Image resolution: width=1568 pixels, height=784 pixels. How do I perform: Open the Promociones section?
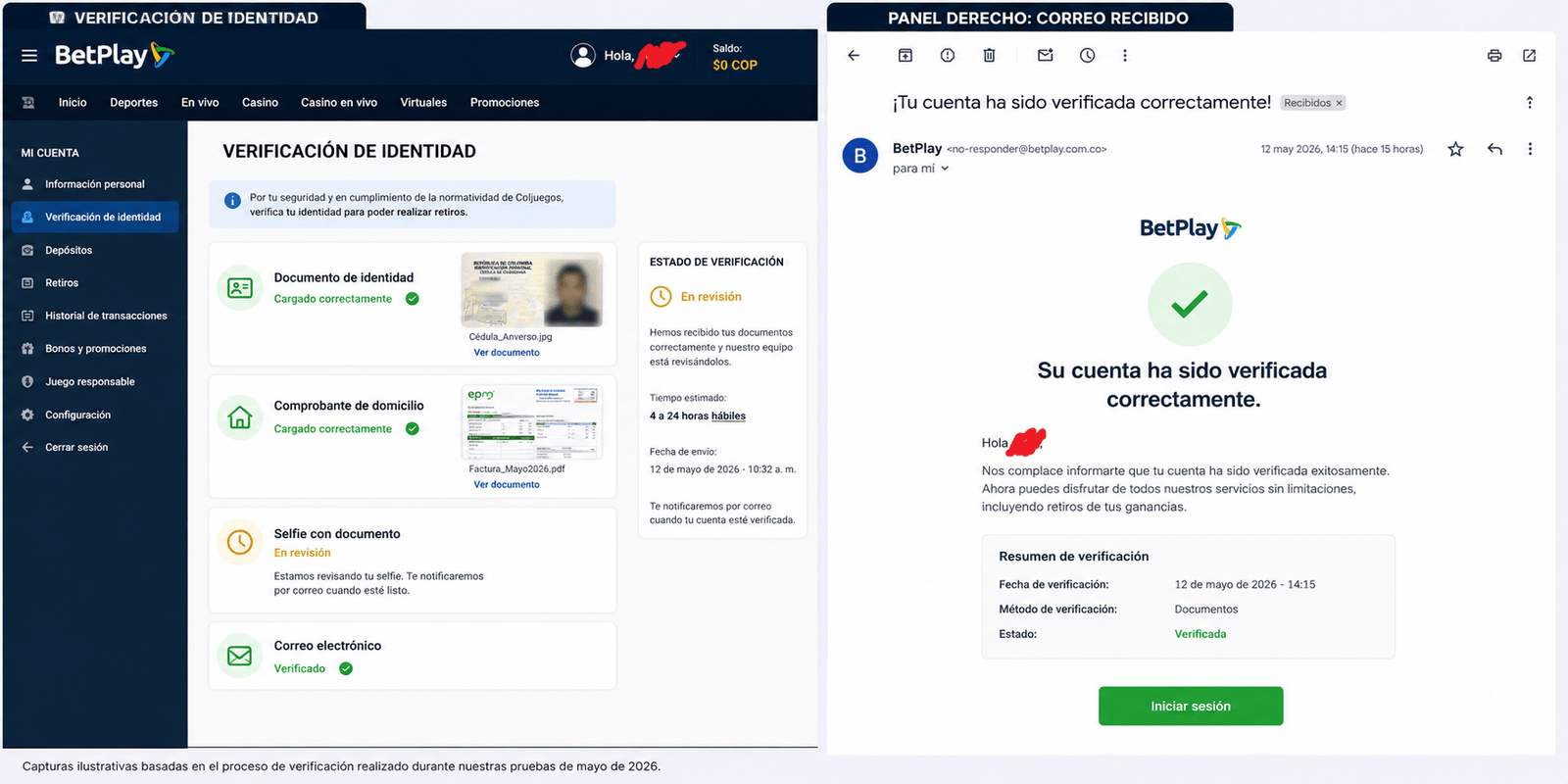click(505, 102)
